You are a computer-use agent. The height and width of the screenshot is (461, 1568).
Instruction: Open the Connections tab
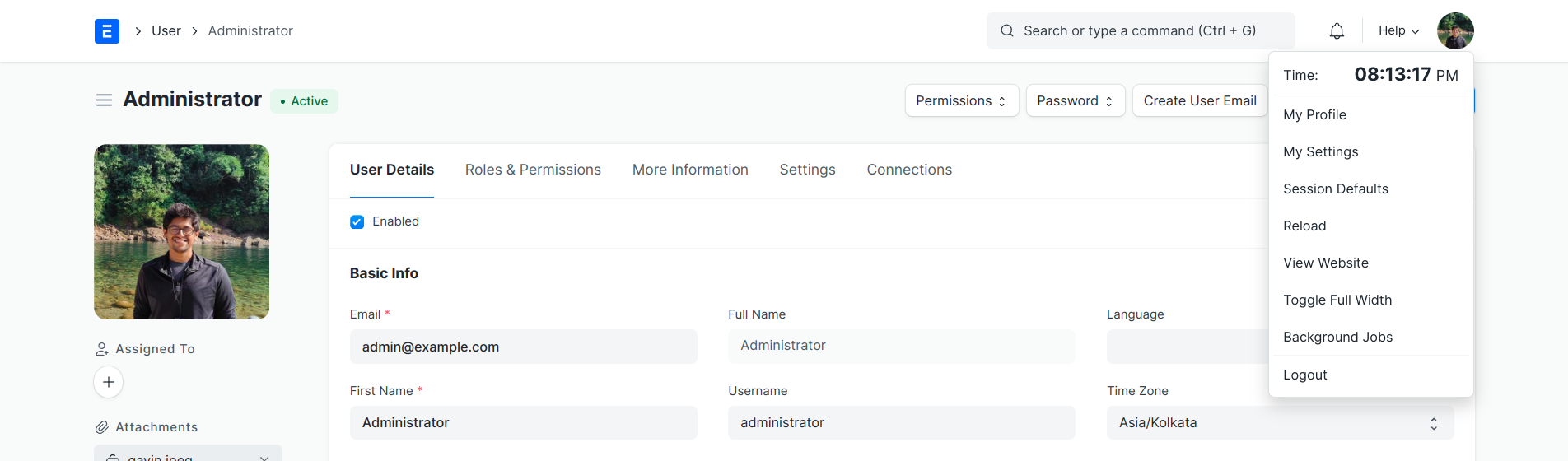click(909, 170)
